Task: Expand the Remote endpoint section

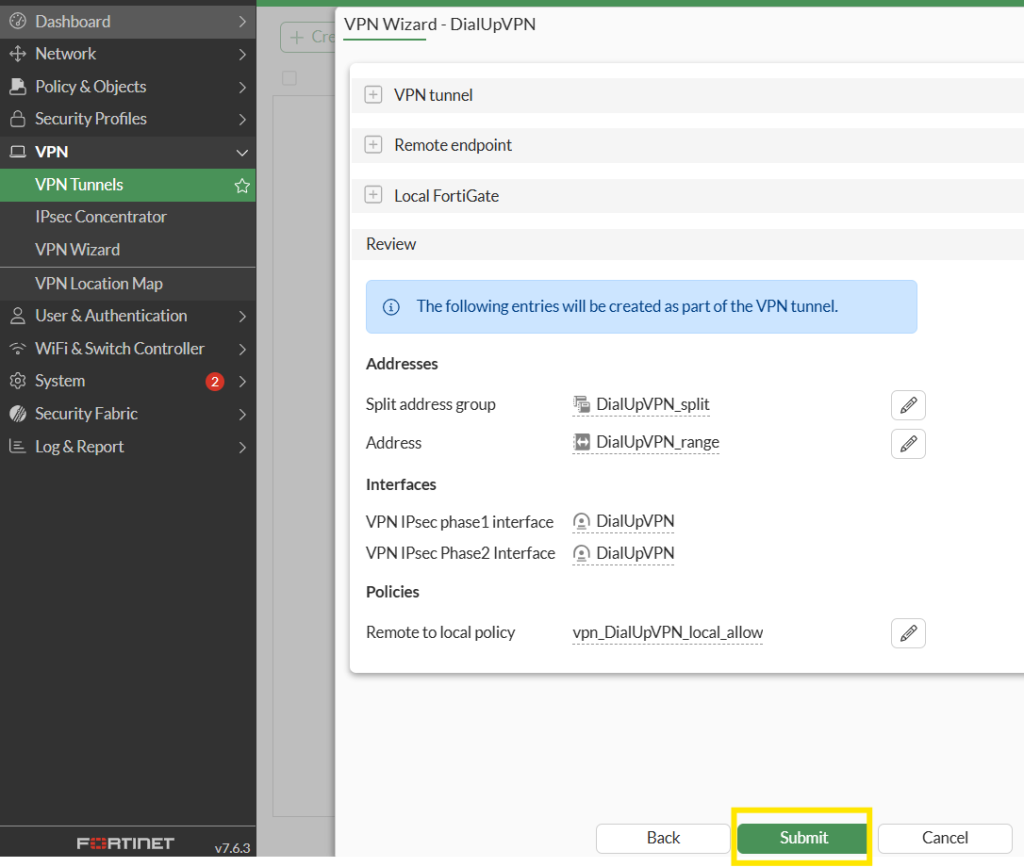Action: click(x=373, y=145)
